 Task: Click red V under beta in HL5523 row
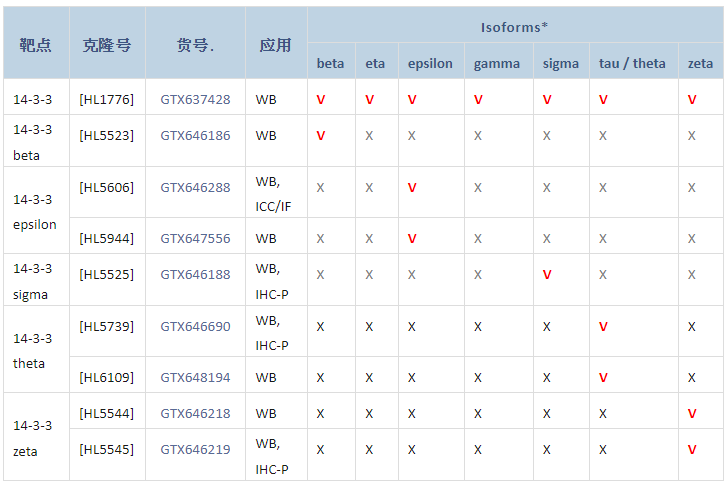321,136
